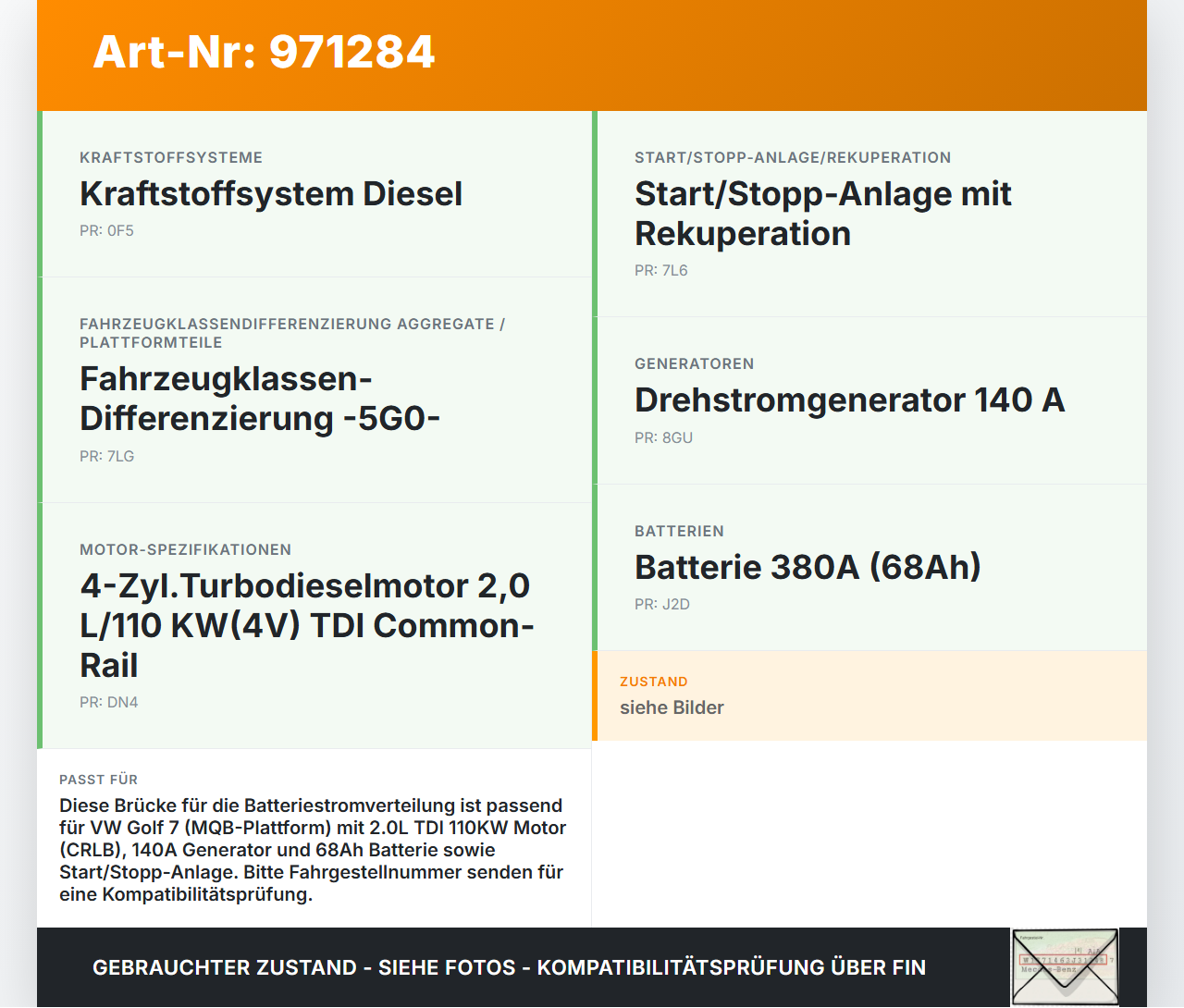Click the PR: 7L6 code link
This screenshot has width=1184, height=1008.
tap(661, 270)
